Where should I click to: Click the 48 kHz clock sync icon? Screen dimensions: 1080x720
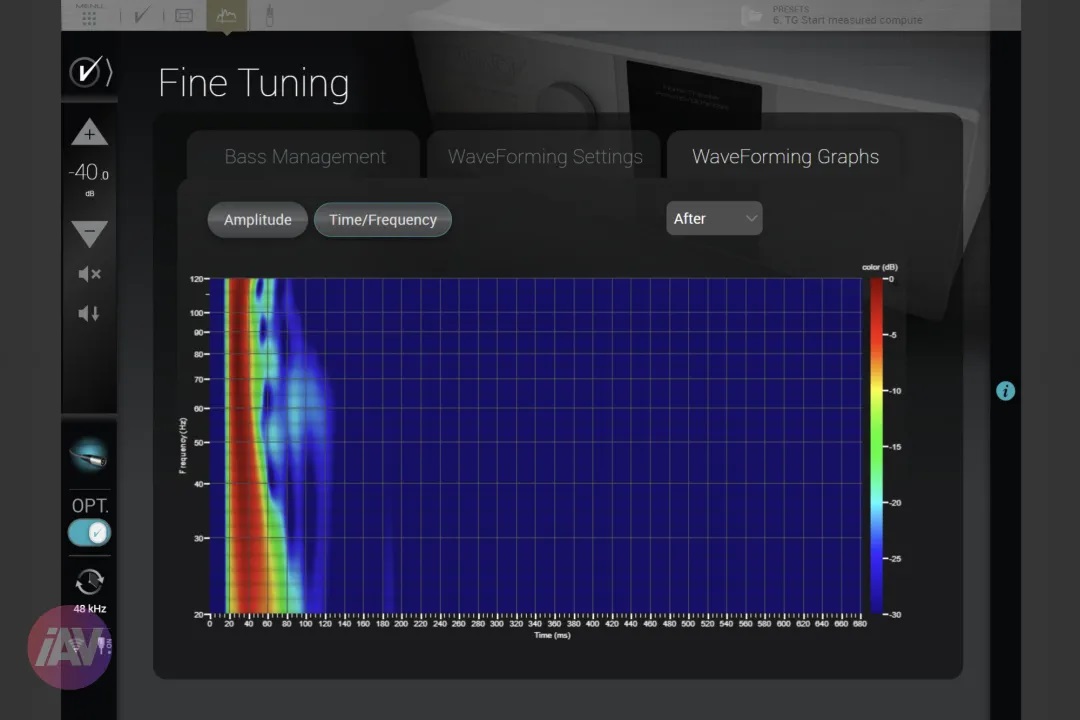(x=90, y=582)
